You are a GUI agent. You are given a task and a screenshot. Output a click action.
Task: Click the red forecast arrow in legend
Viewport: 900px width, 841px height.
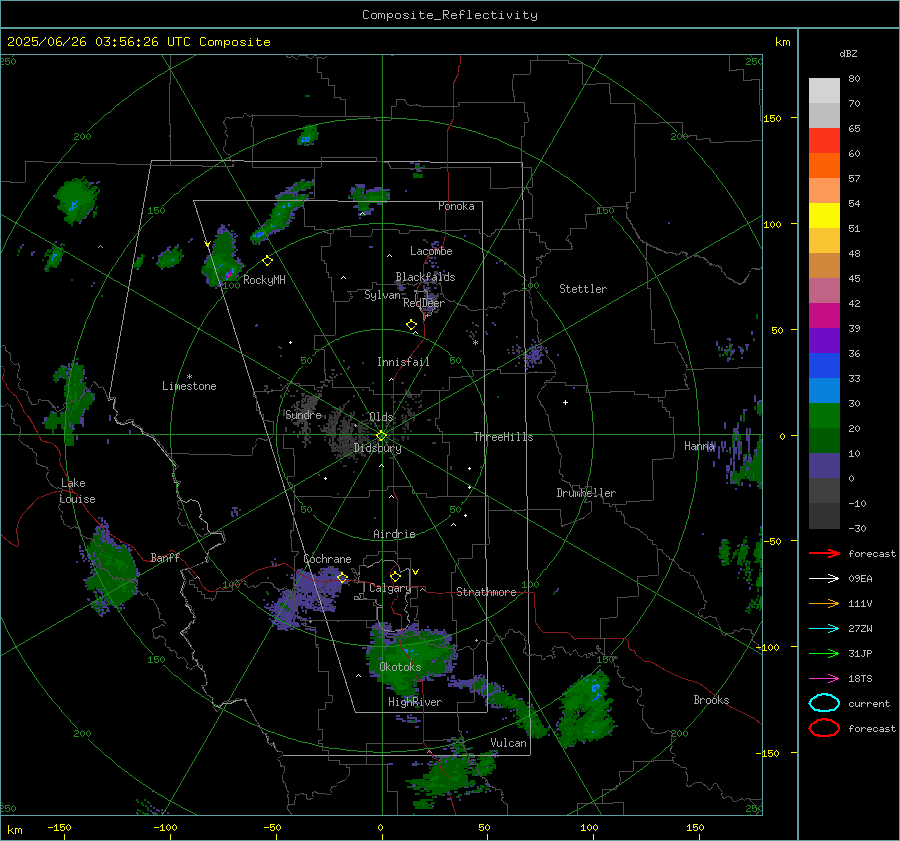pyautogui.click(x=824, y=553)
